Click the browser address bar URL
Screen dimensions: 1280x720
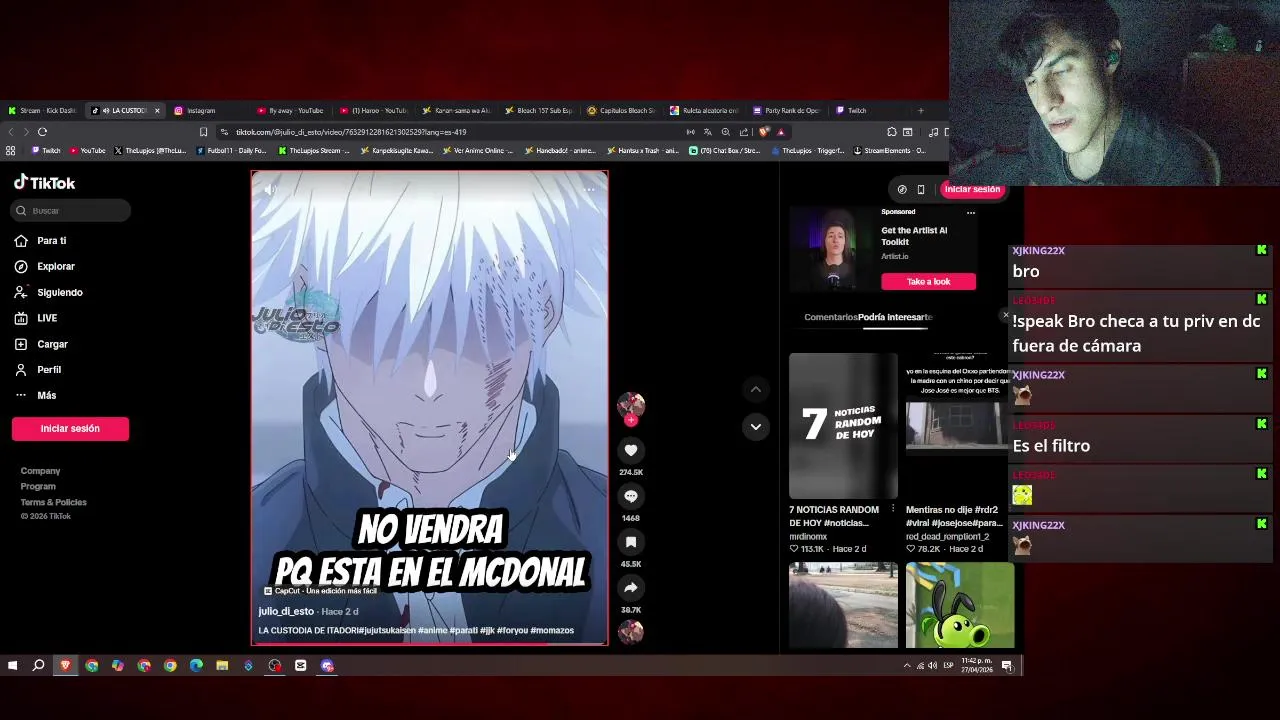[351, 132]
